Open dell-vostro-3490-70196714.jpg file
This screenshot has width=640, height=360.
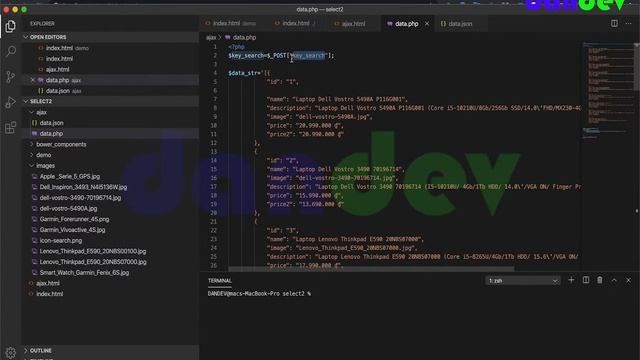coord(110,198)
